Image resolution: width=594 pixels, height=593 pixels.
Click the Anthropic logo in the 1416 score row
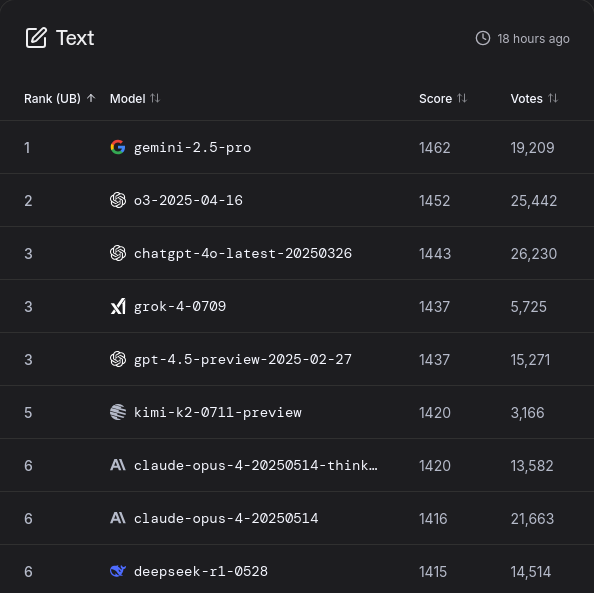pyautogui.click(x=118, y=518)
